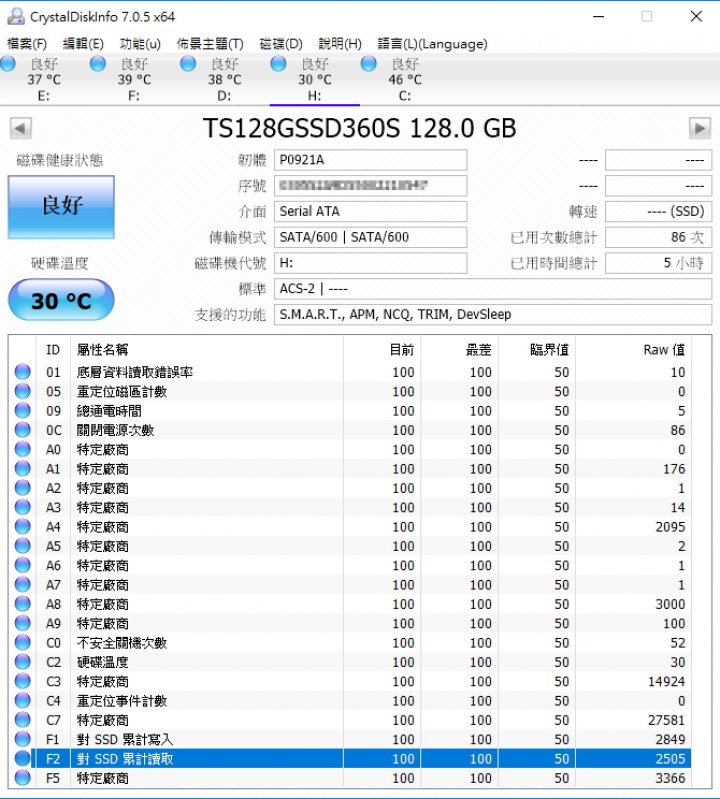Open the 編輯(E) menu
This screenshot has height=799, width=720.
(83, 44)
